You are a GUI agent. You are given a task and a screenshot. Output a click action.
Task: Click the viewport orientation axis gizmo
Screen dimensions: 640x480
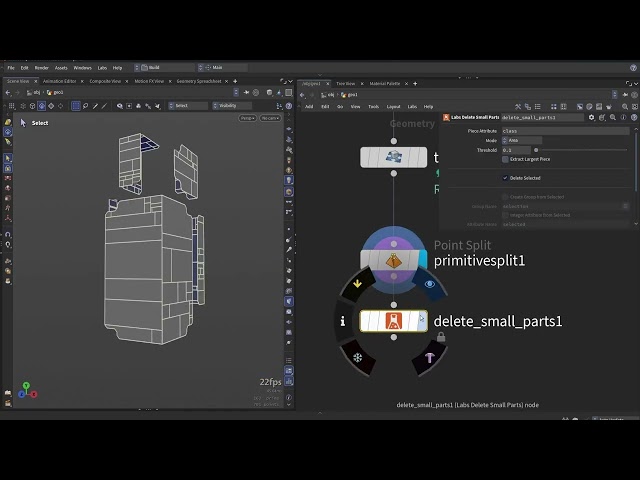click(27, 390)
